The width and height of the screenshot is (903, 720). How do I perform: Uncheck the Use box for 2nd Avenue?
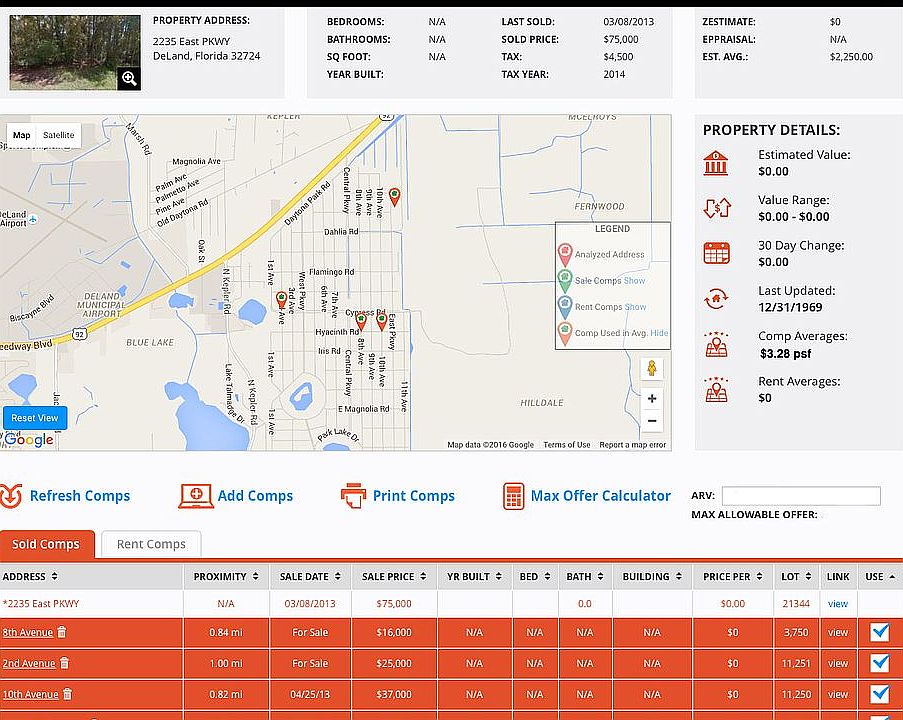880,663
